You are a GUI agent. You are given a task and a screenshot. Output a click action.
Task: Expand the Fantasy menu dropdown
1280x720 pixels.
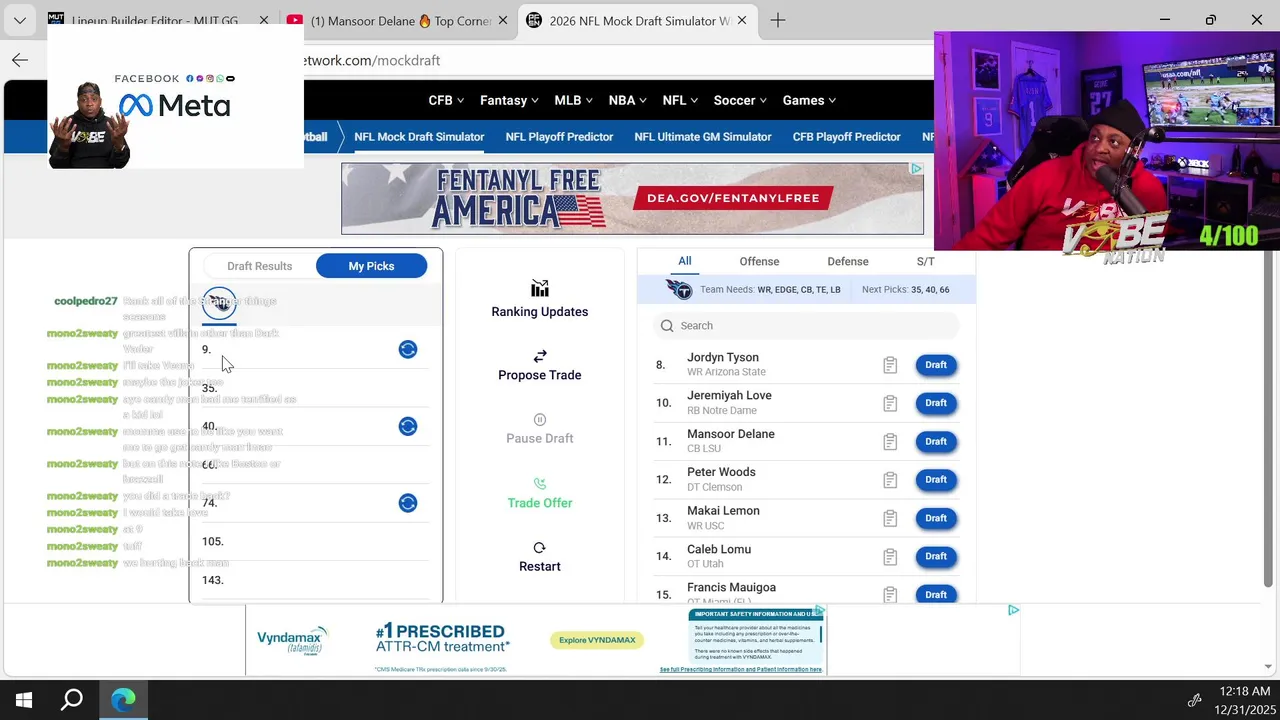click(x=509, y=100)
